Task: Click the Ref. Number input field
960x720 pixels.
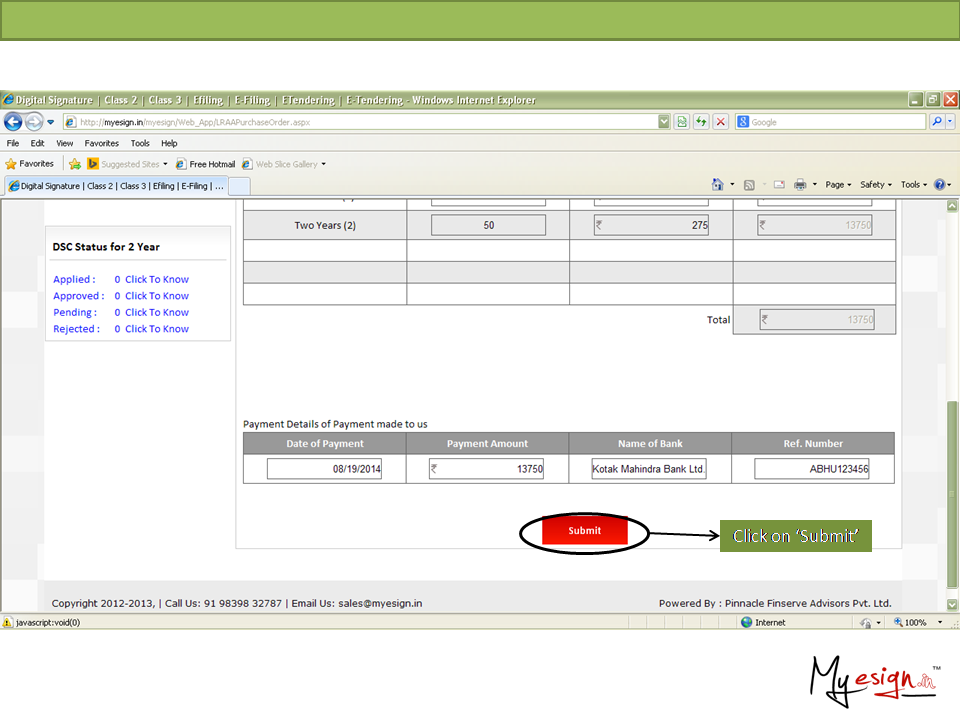Action: coord(812,469)
